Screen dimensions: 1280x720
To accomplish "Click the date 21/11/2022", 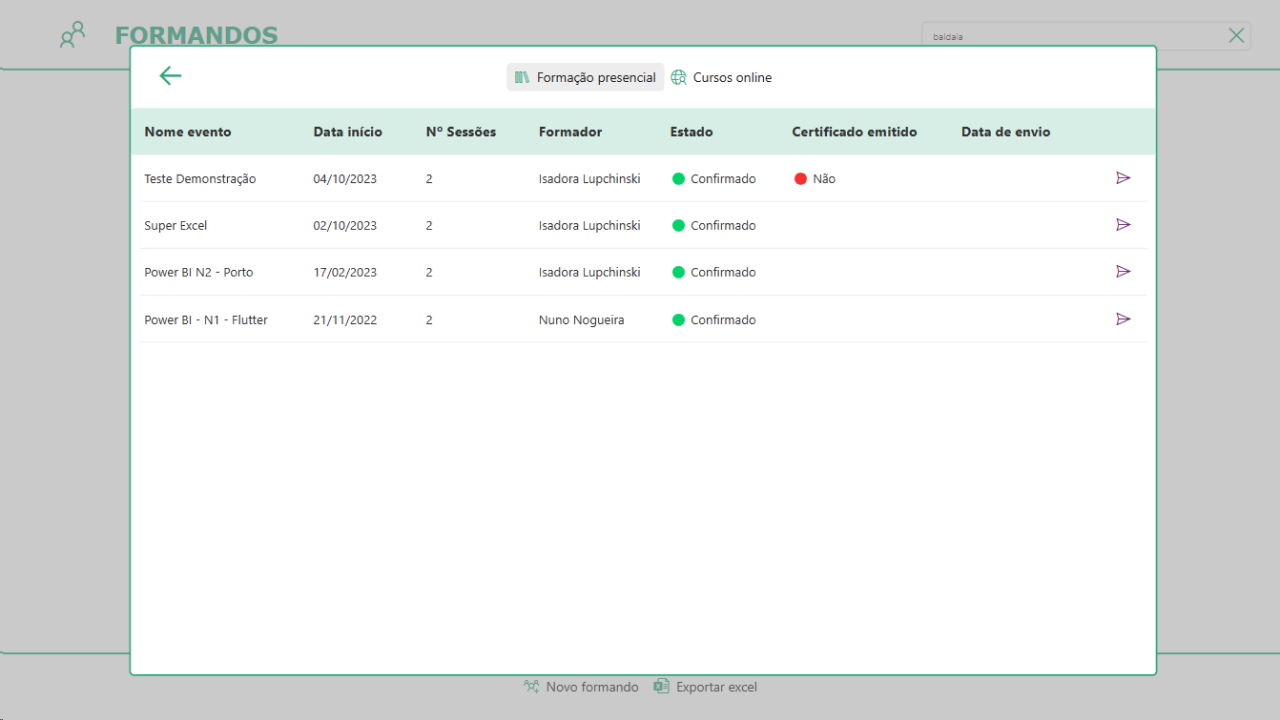I will 345,320.
